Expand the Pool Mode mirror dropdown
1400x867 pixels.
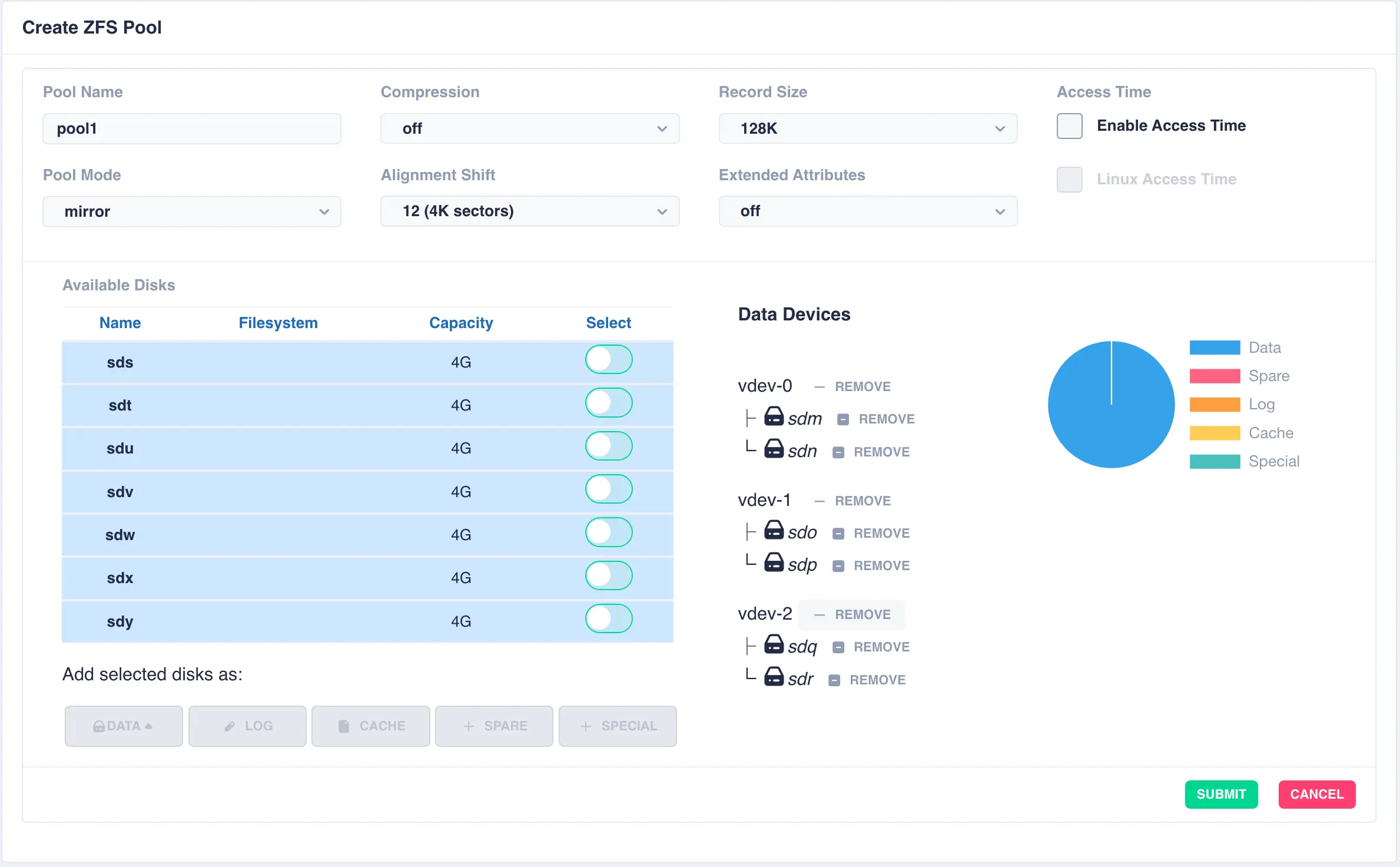191,211
